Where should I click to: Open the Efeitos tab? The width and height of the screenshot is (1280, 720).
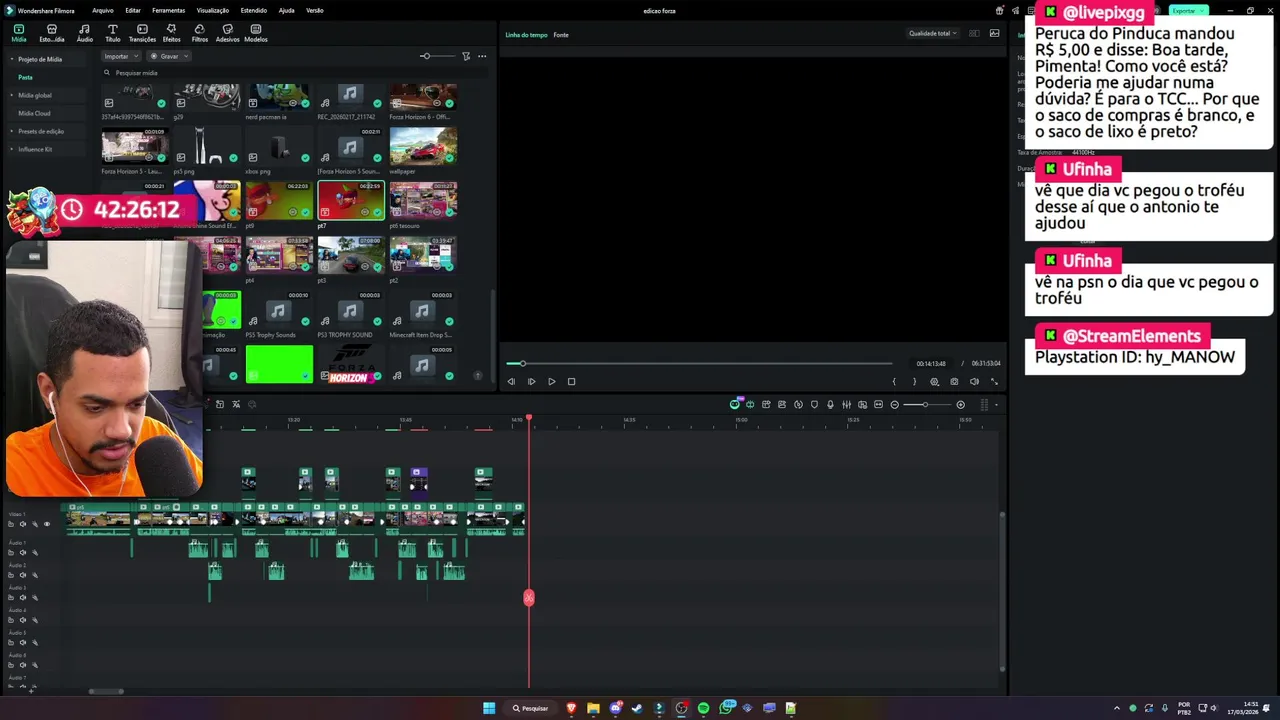coord(171,33)
